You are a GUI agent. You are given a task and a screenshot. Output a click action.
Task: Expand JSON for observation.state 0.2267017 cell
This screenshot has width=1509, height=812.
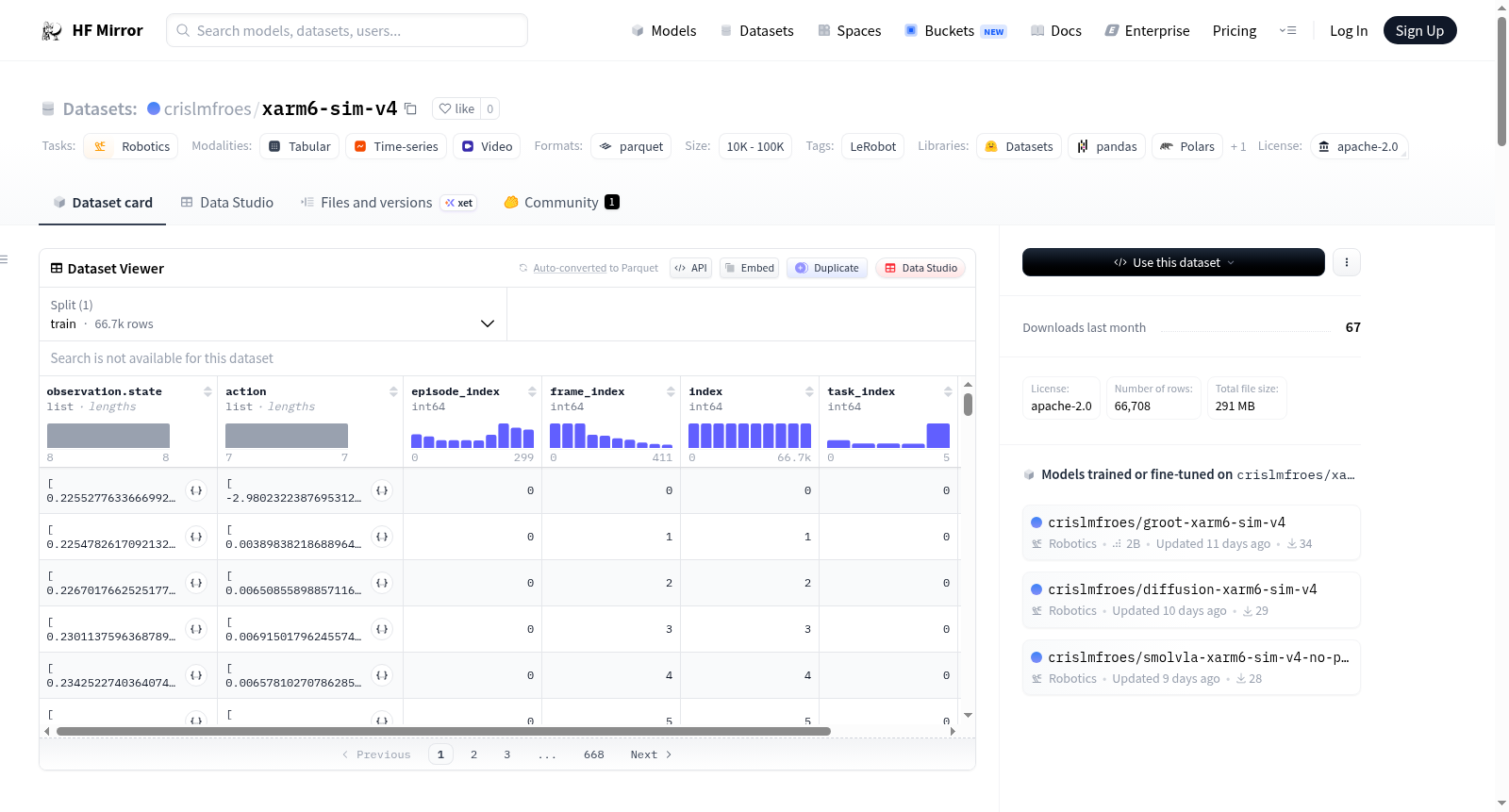pyautogui.click(x=196, y=583)
